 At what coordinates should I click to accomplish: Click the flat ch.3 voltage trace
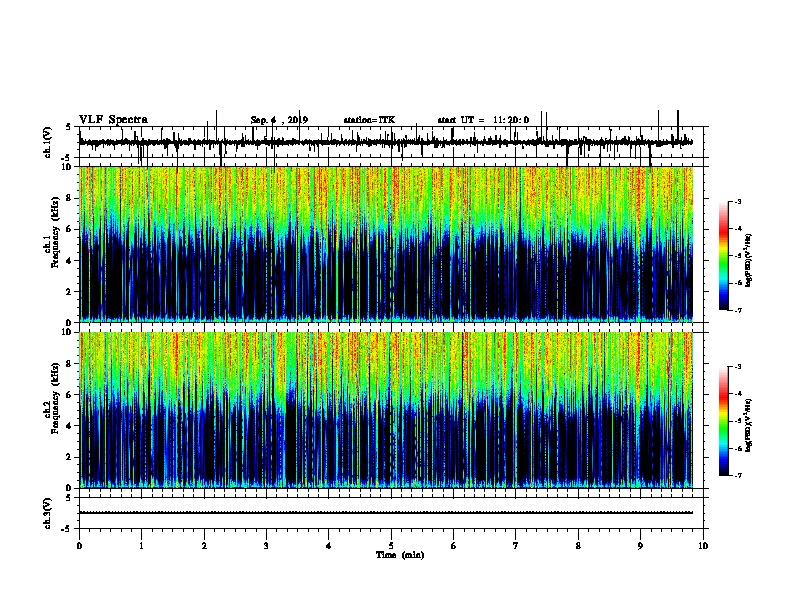[x=386, y=513]
